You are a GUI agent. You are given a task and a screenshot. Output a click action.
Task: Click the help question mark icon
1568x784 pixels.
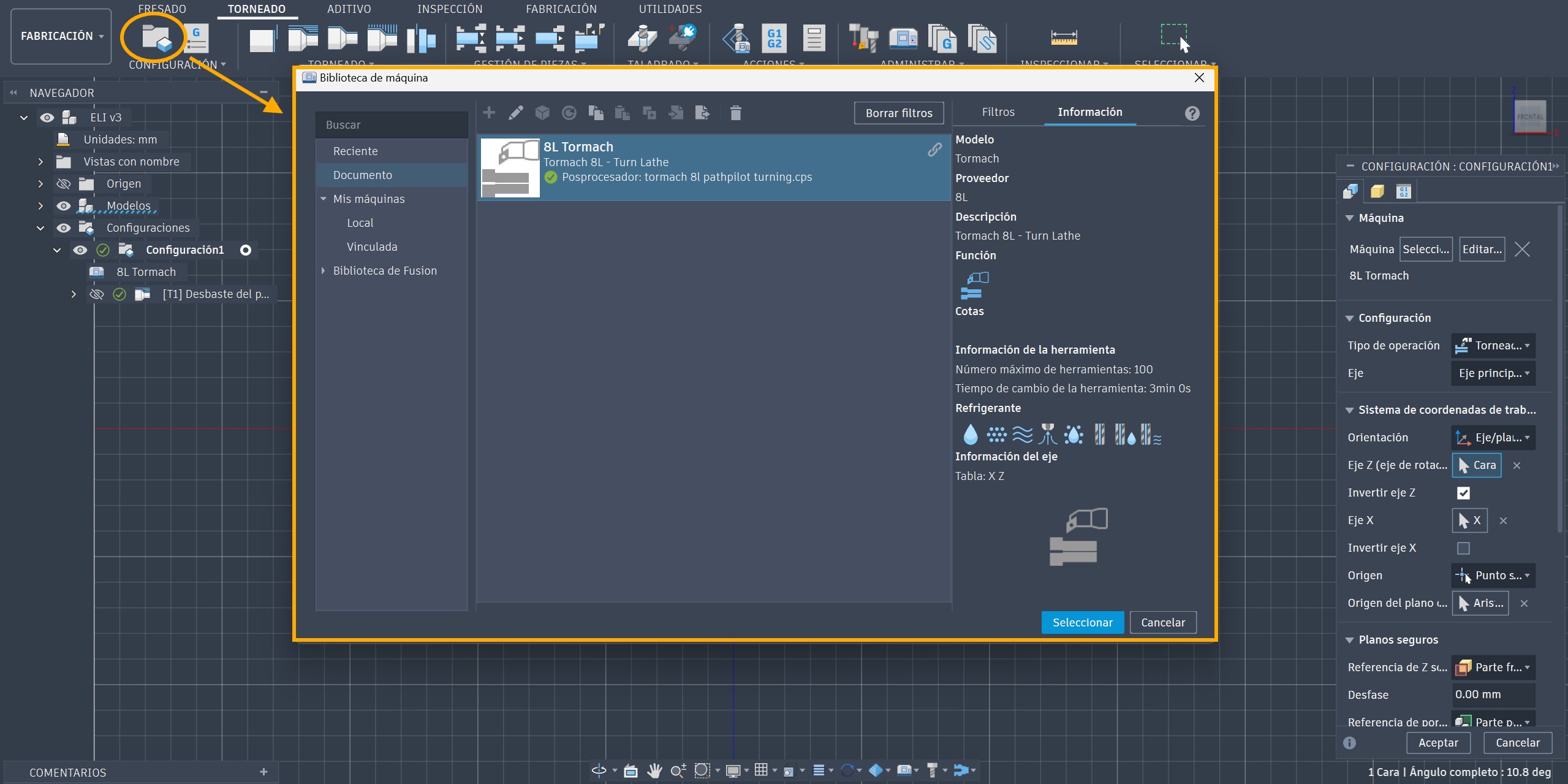tap(1192, 113)
